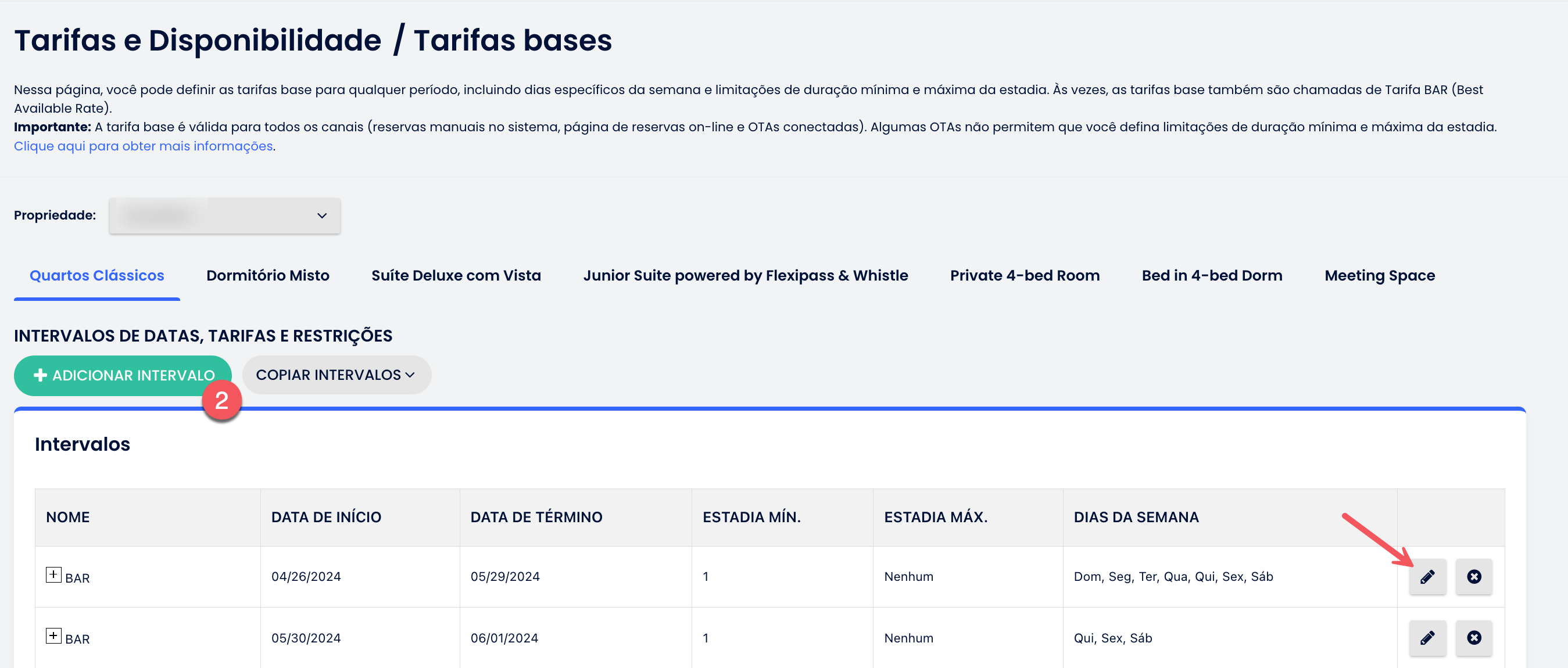Click the Dias da Semana column header
Screen dimensions: 1568x668
point(1136,517)
